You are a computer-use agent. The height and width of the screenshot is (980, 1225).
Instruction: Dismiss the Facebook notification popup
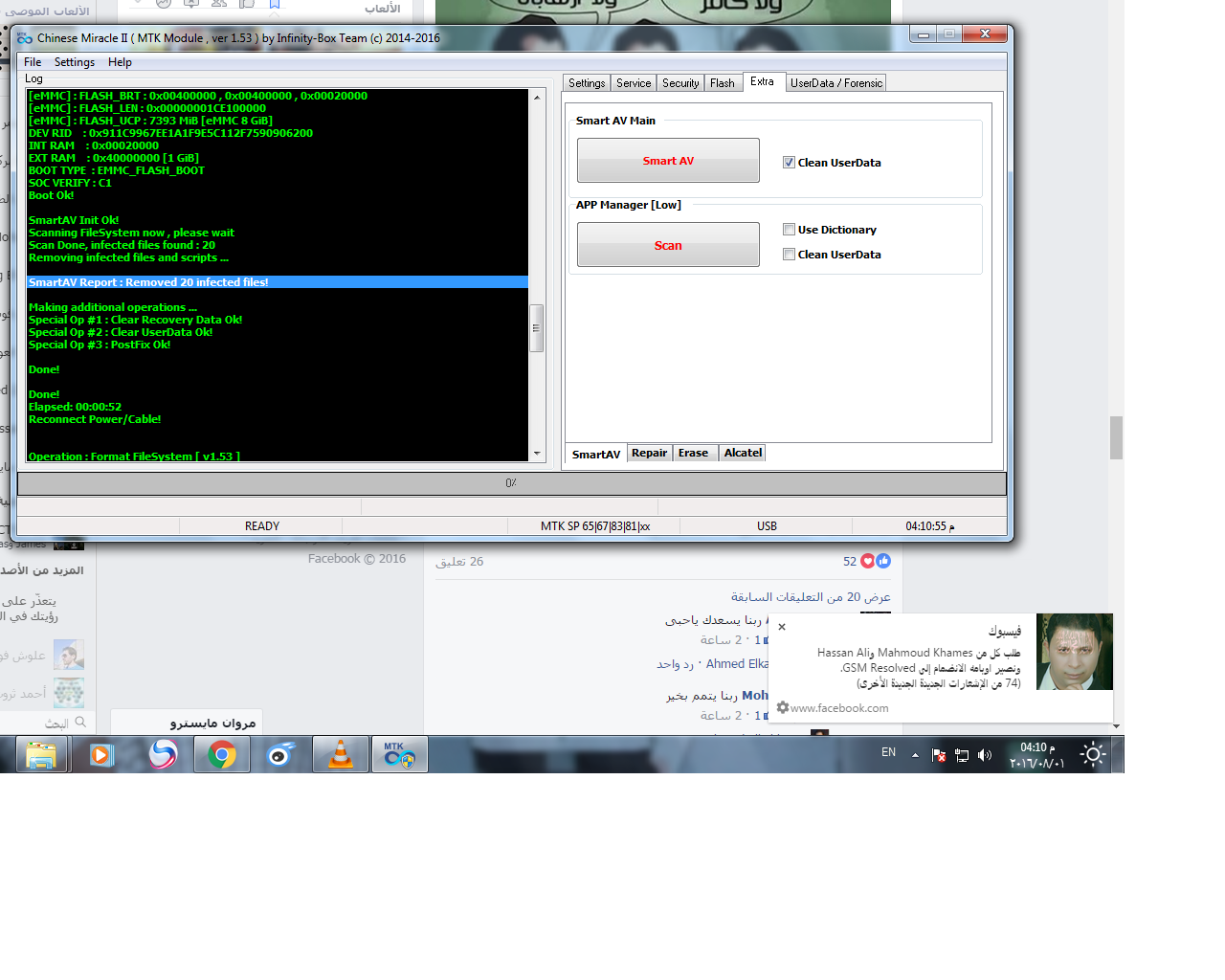point(782,627)
